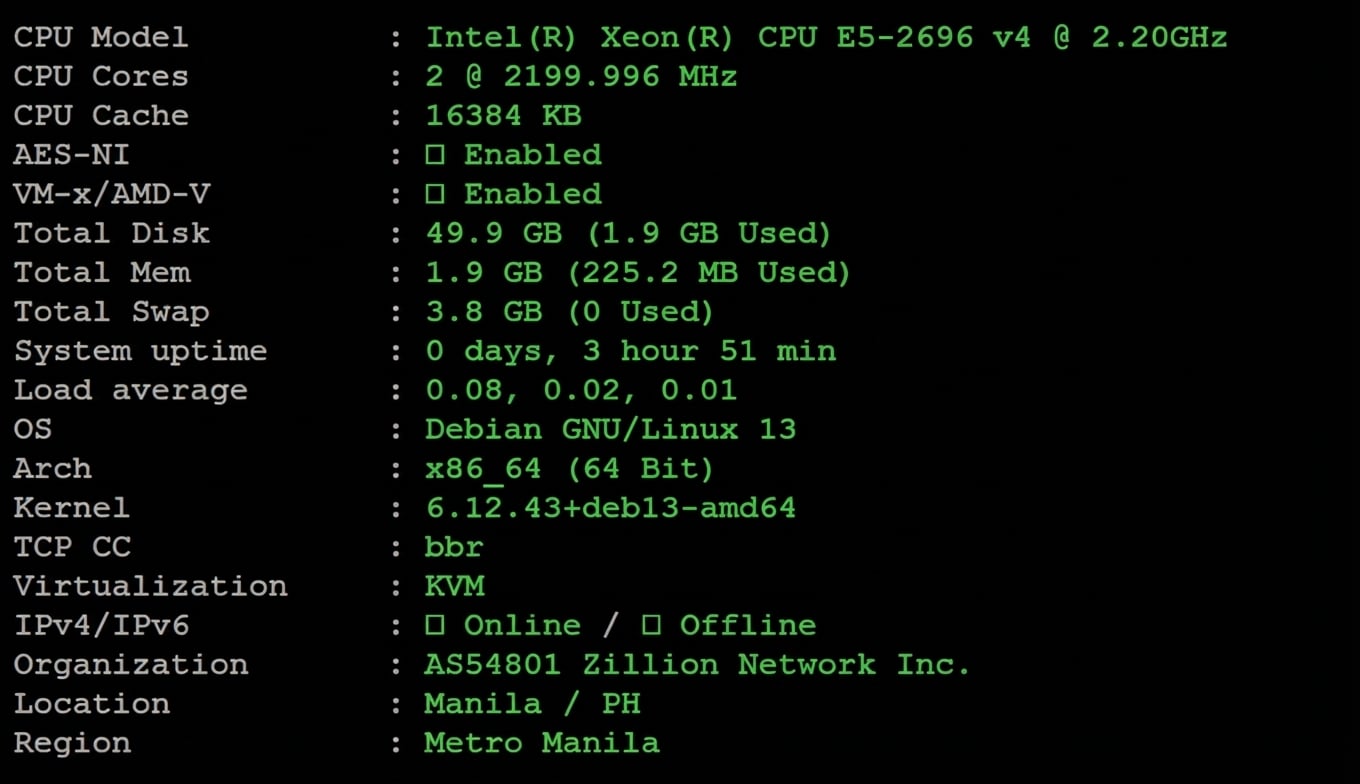
Task: Click the Debian GNU/Linux 13 text
Action: pyautogui.click(x=610, y=430)
